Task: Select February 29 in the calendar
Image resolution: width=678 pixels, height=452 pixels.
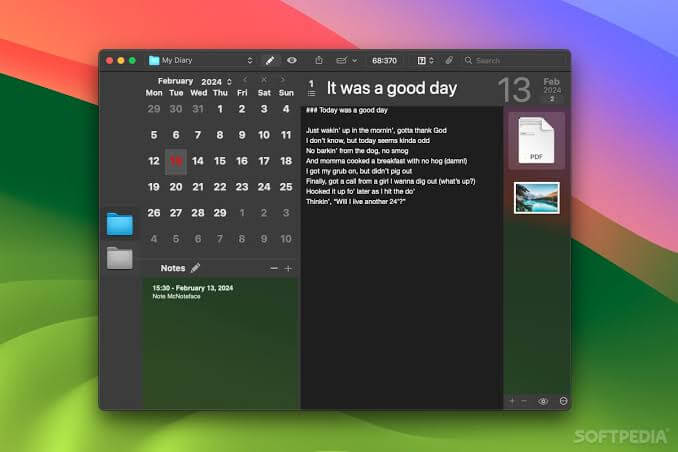Action: pyautogui.click(x=220, y=213)
